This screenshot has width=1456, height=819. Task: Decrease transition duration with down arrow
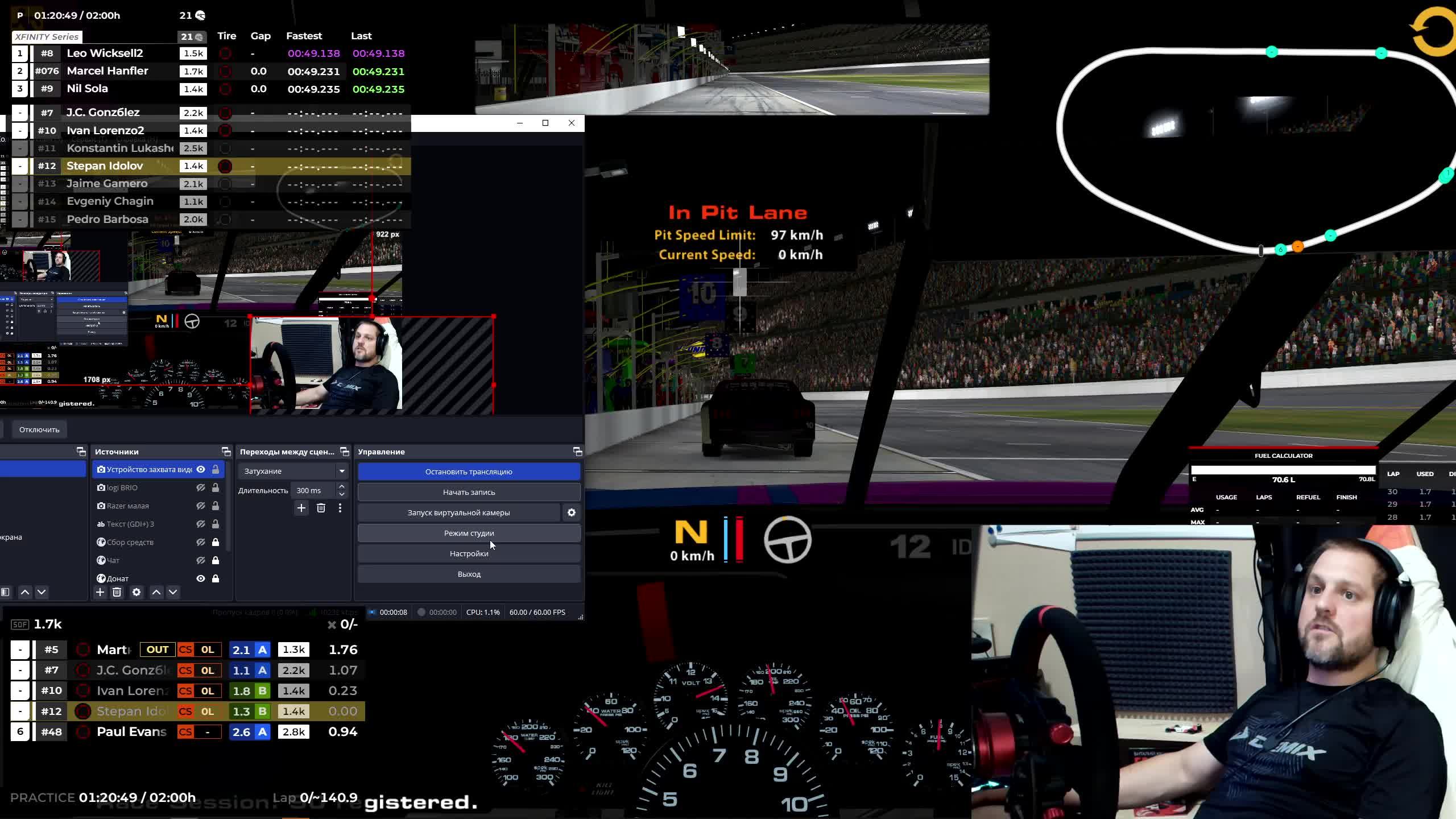(x=341, y=494)
